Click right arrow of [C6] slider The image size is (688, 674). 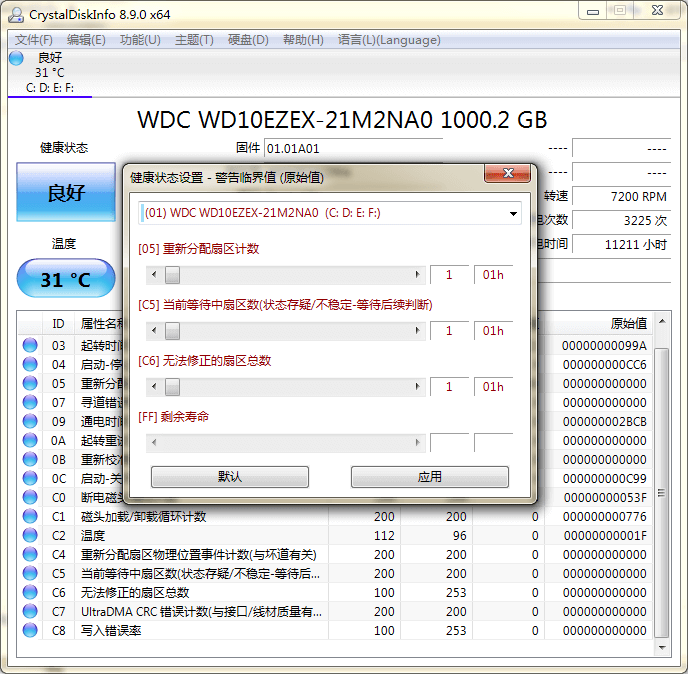click(x=417, y=387)
